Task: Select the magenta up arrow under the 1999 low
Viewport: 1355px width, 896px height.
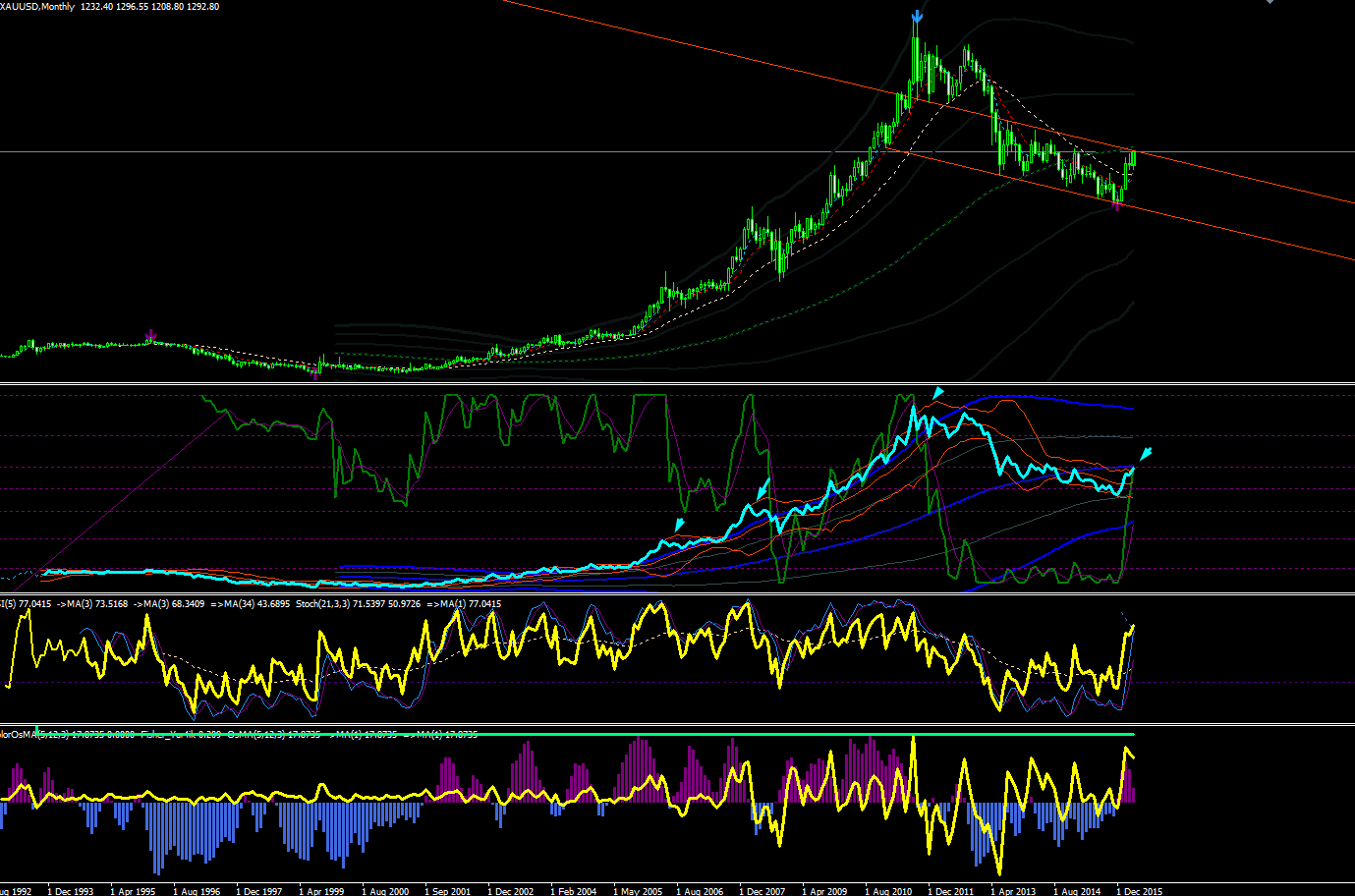Action: 316,371
